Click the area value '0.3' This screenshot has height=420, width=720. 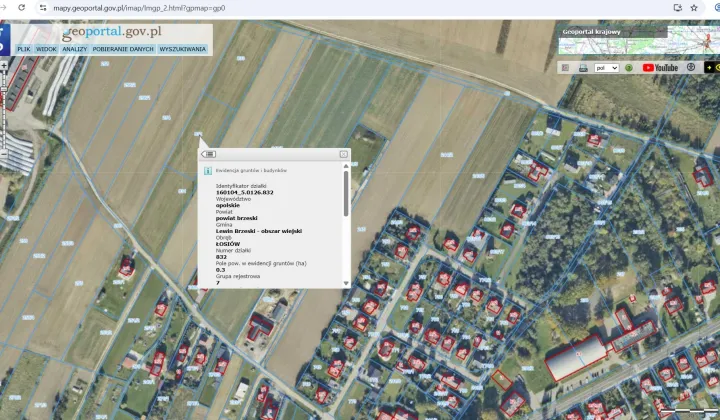point(220,269)
